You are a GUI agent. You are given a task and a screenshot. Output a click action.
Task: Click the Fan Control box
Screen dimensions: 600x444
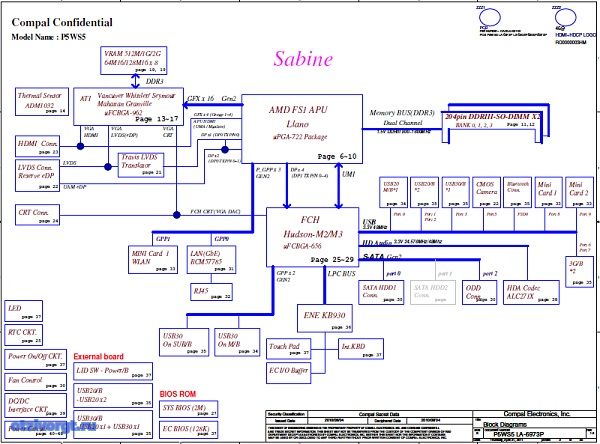36,382
